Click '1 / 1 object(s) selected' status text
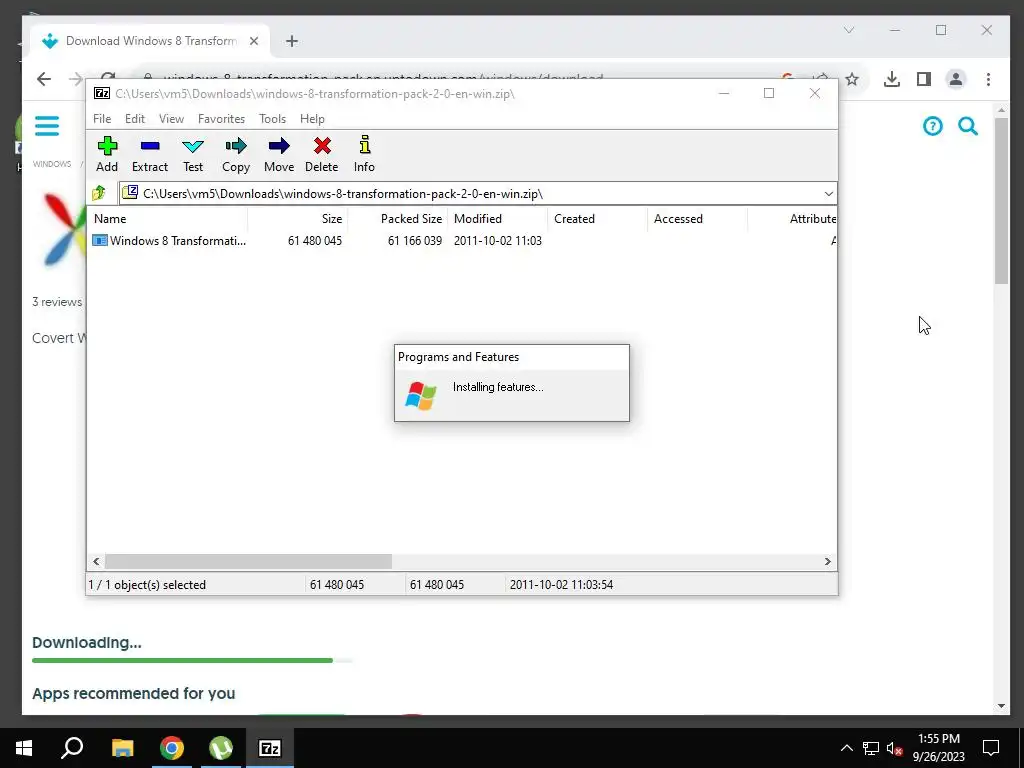Image resolution: width=1024 pixels, height=768 pixels. tap(147, 584)
